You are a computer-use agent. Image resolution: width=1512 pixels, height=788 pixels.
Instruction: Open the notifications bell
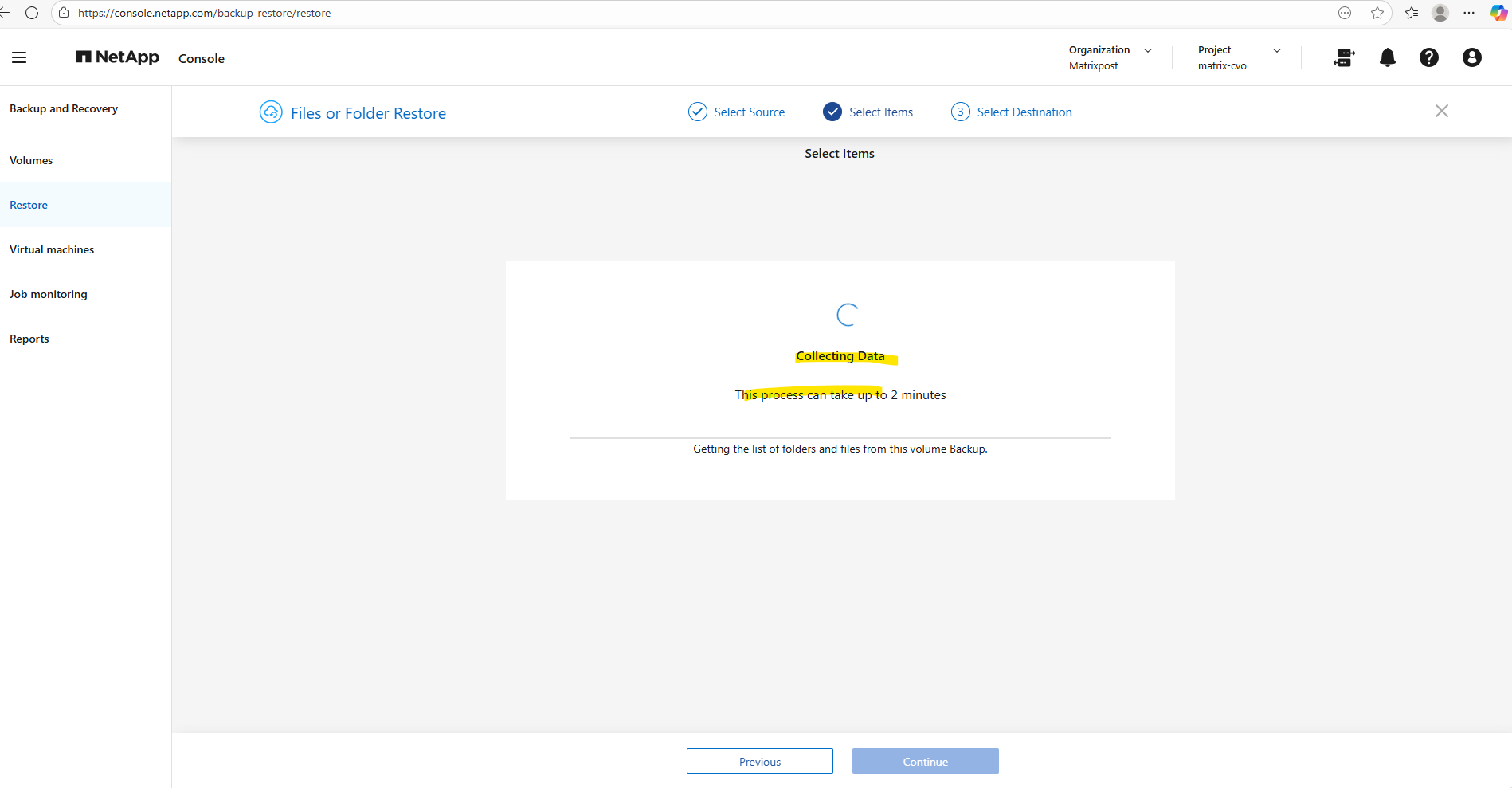1388,57
